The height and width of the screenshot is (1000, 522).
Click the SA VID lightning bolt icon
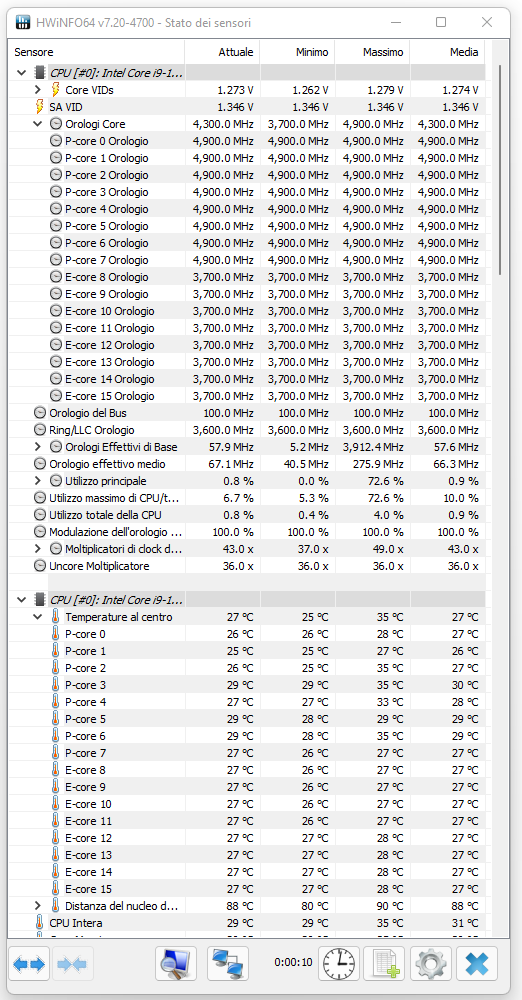[x=40, y=107]
